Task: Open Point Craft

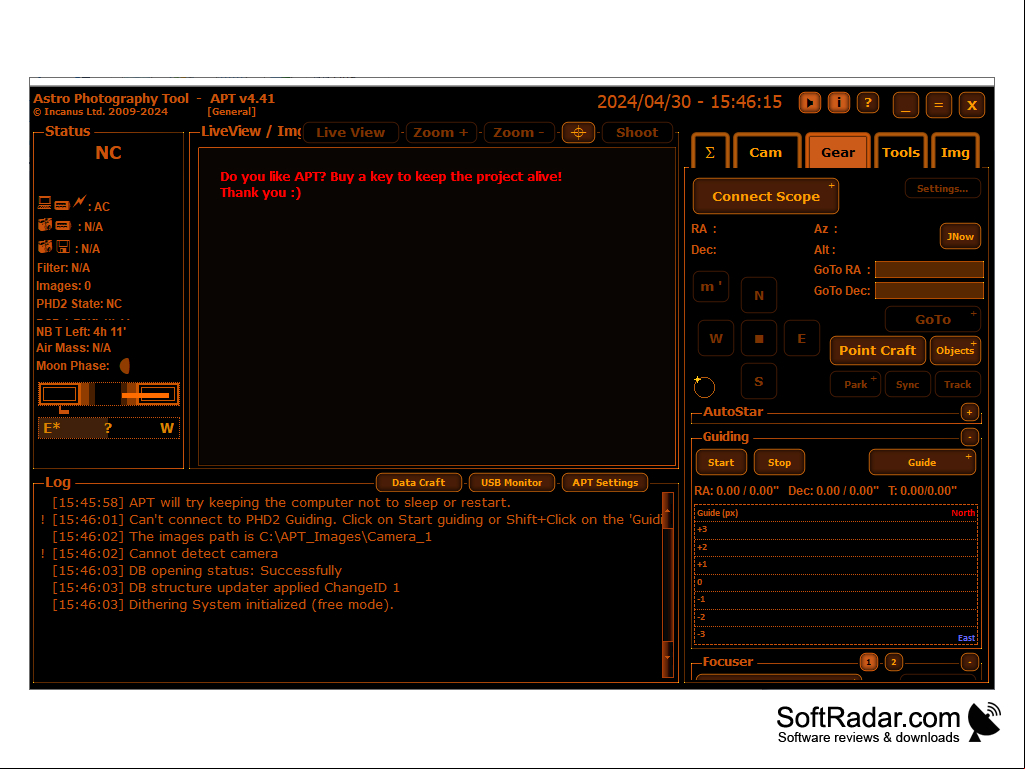Action: click(877, 350)
